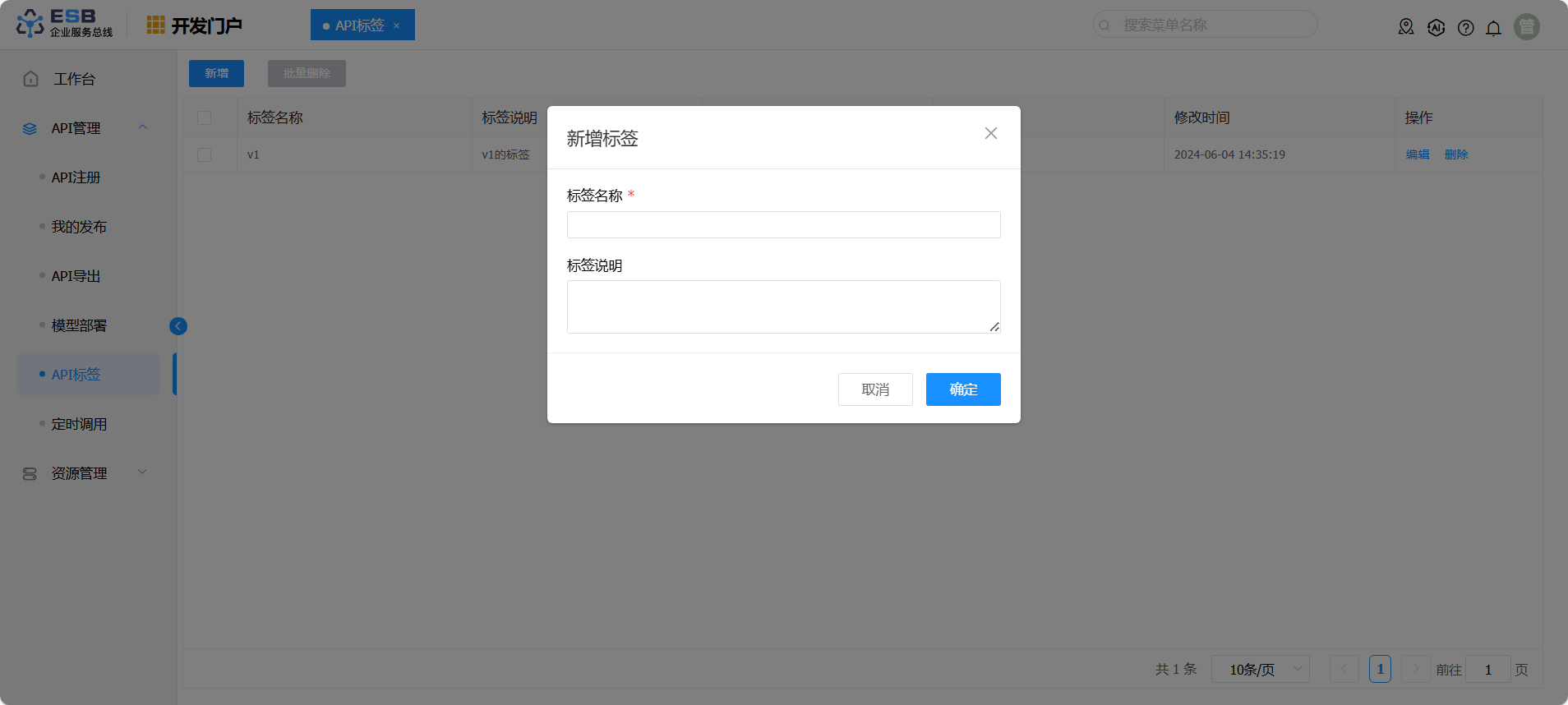This screenshot has width=1568, height=705.
Task: Select the API注册 menu item
Action: coord(76,177)
